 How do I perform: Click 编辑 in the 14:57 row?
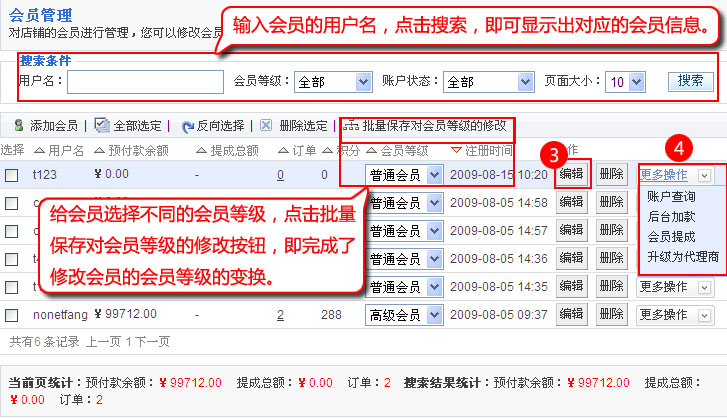(x=571, y=230)
